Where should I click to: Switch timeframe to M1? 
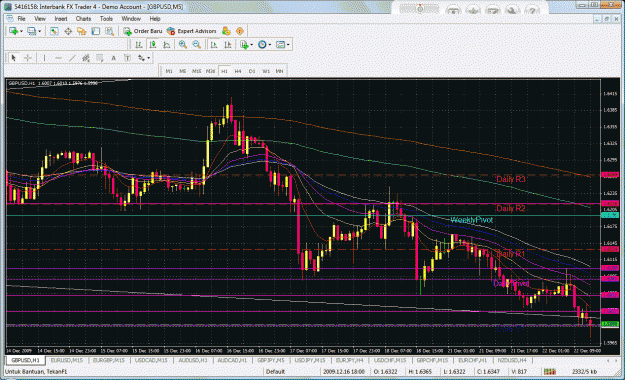click(x=169, y=71)
